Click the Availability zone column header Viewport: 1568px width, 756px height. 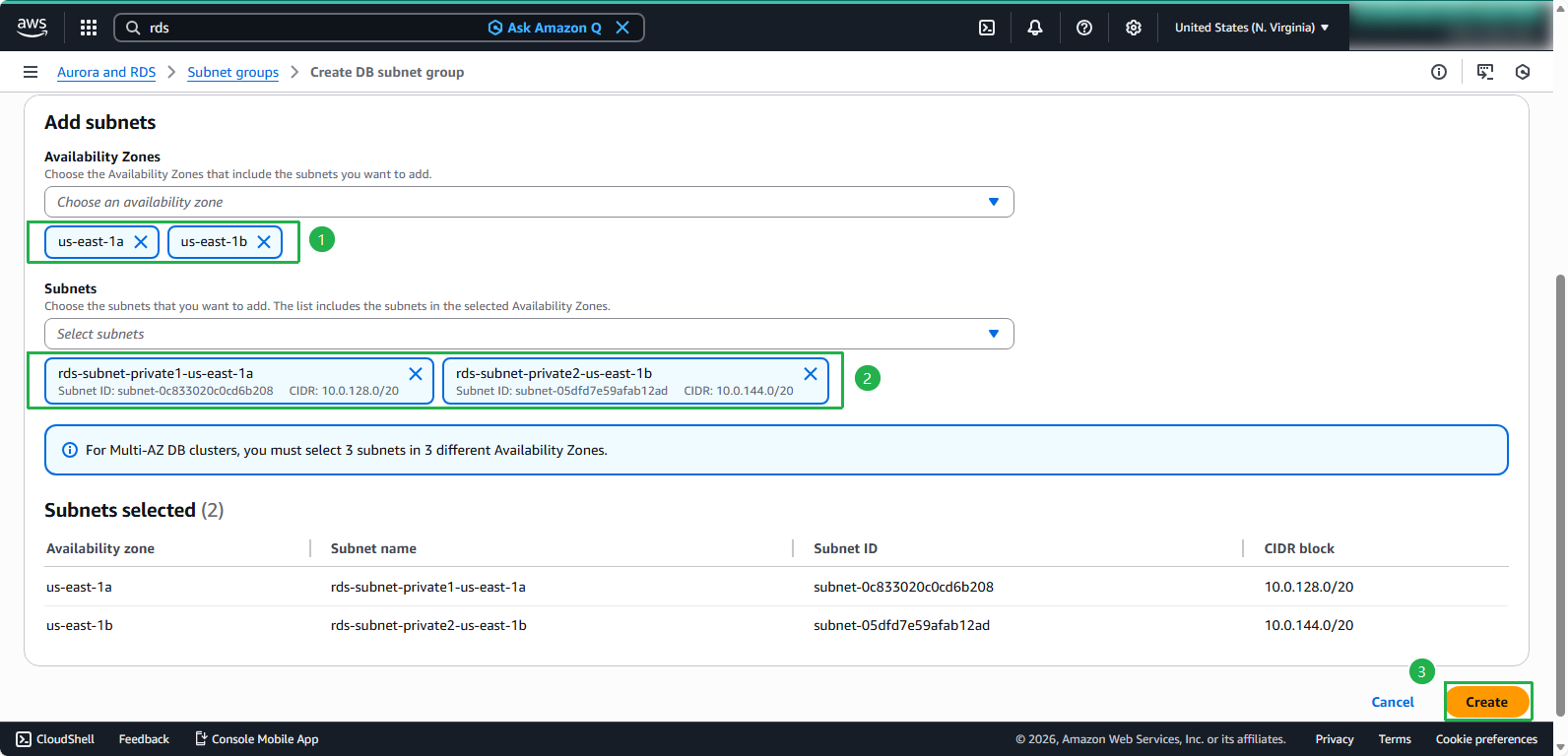click(100, 548)
